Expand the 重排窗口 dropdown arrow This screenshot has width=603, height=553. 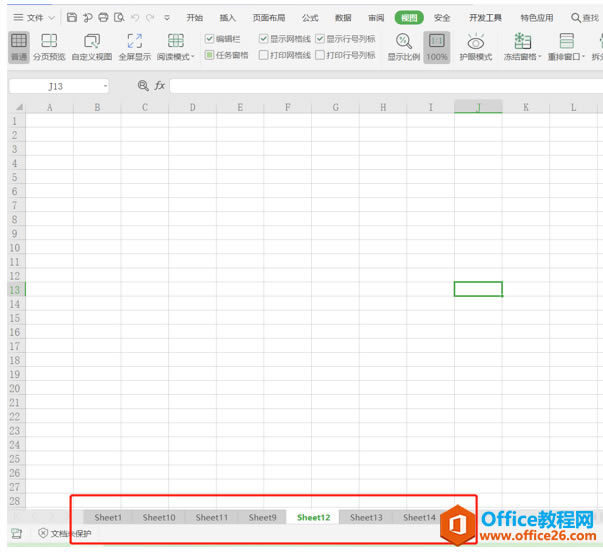(583, 57)
